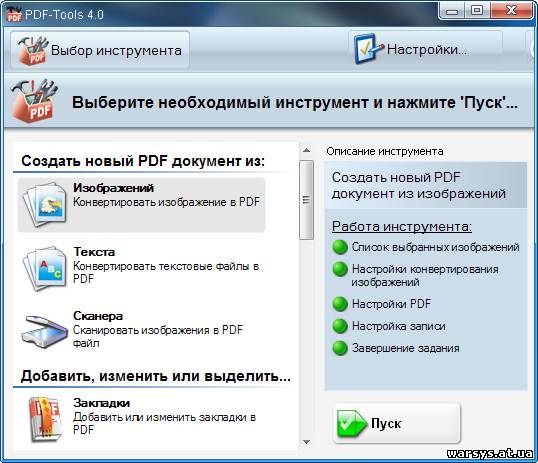Screen dimensions: 538x463
Task: Click the toolbox icon on Выбор инструмента
Action: [33, 51]
